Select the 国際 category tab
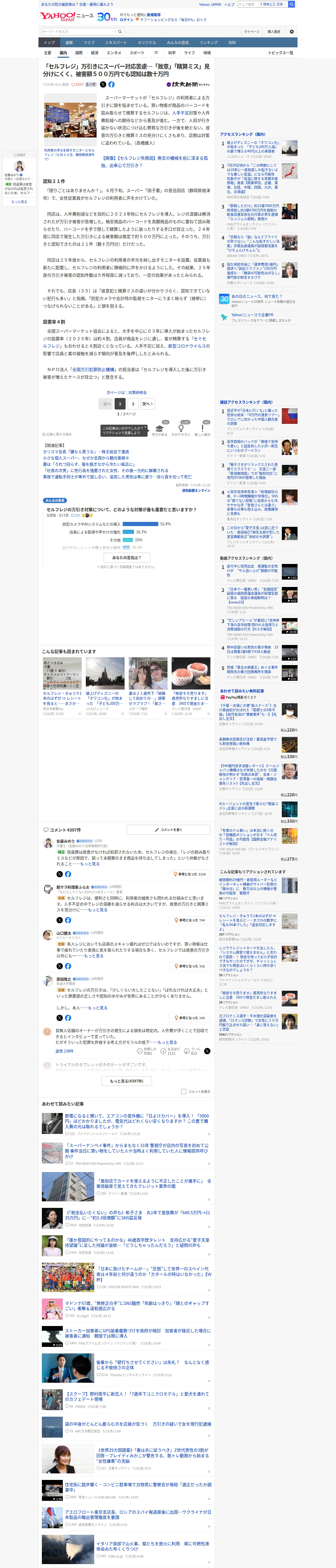This screenshot has height=1568, width=336. 79,53
